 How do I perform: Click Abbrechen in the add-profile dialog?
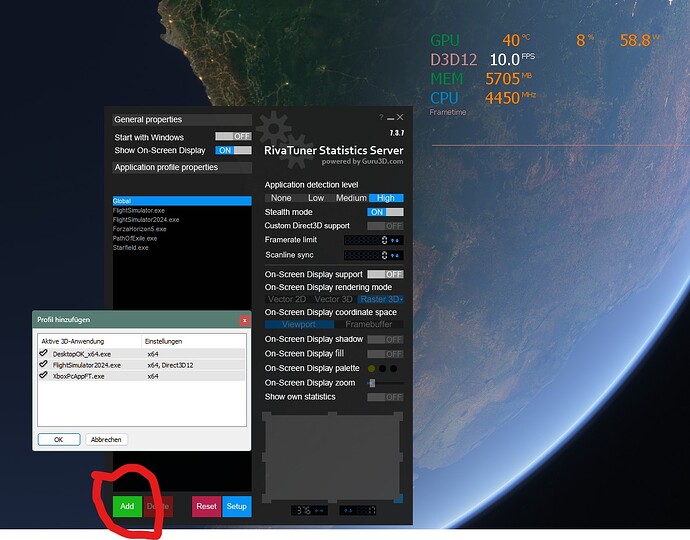click(x=106, y=439)
